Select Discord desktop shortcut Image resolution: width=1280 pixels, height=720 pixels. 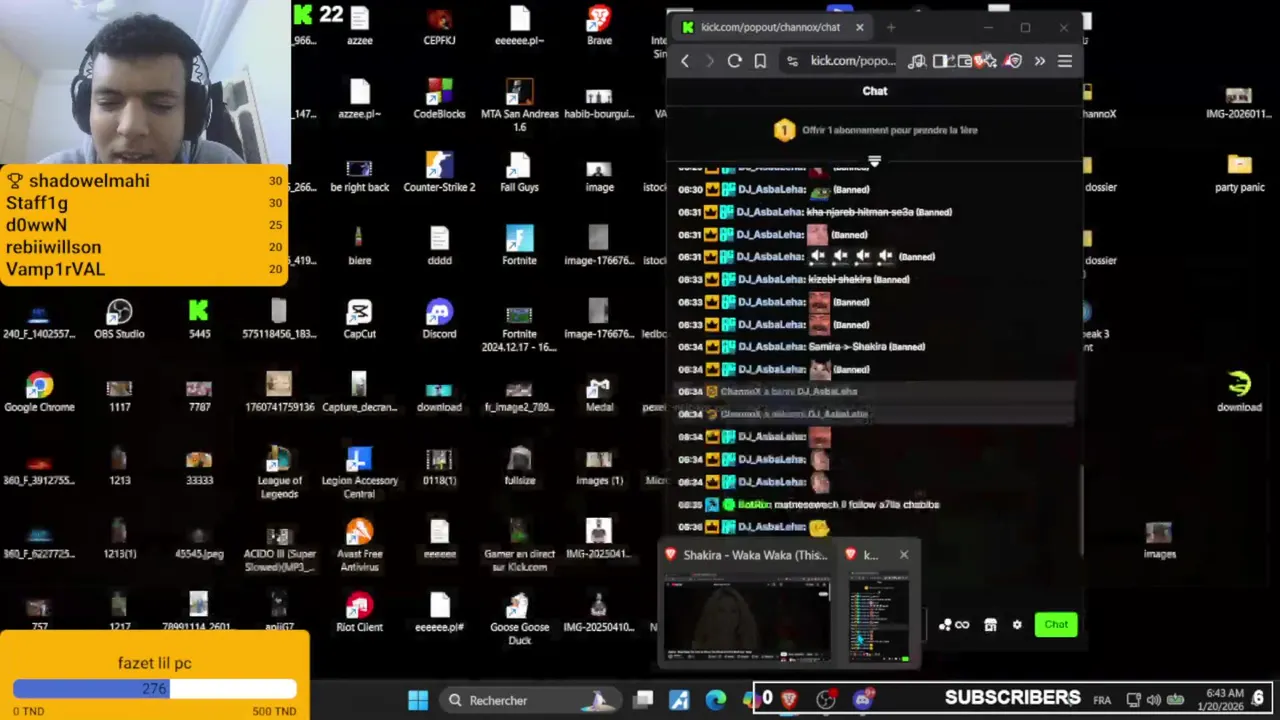coord(439,320)
